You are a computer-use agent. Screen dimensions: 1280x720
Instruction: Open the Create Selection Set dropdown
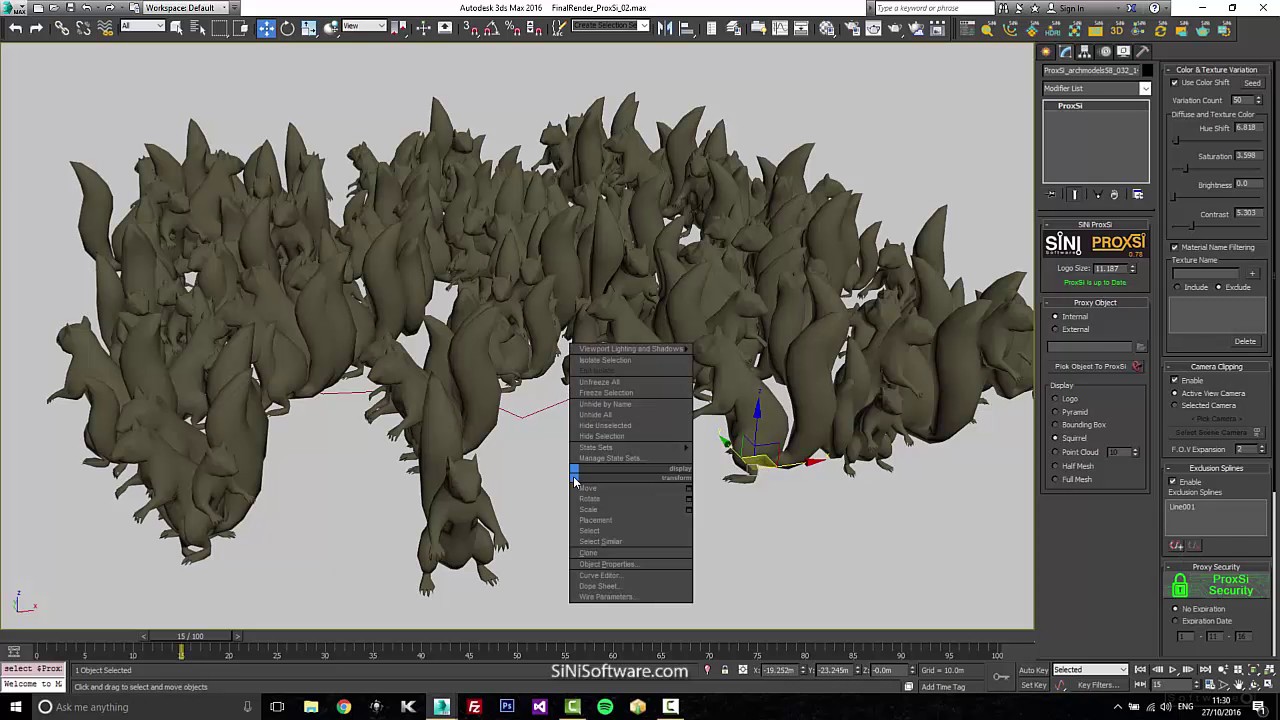pos(610,27)
